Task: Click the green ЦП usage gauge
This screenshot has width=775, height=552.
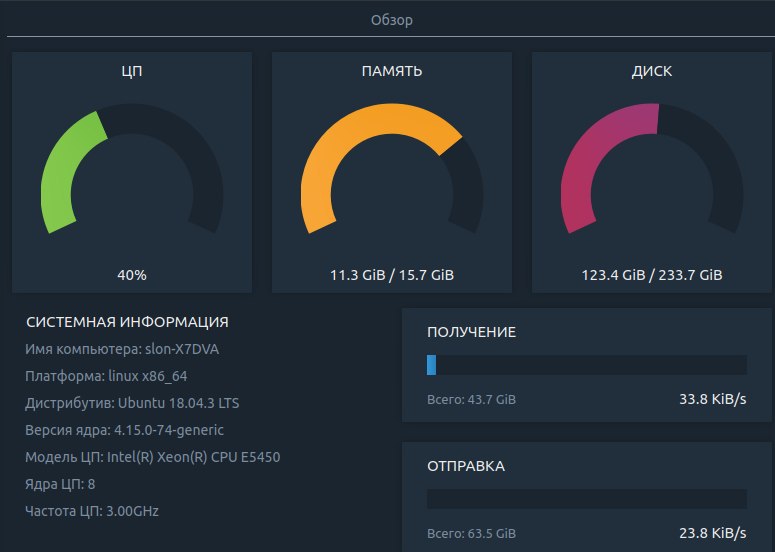Action: pyautogui.click(x=131, y=169)
